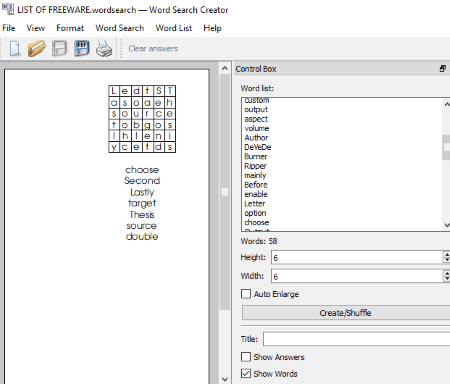The image size is (450, 384).
Task: Click 'Second' under the puzzle grid
Action: pyautogui.click(x=142, y=181)
